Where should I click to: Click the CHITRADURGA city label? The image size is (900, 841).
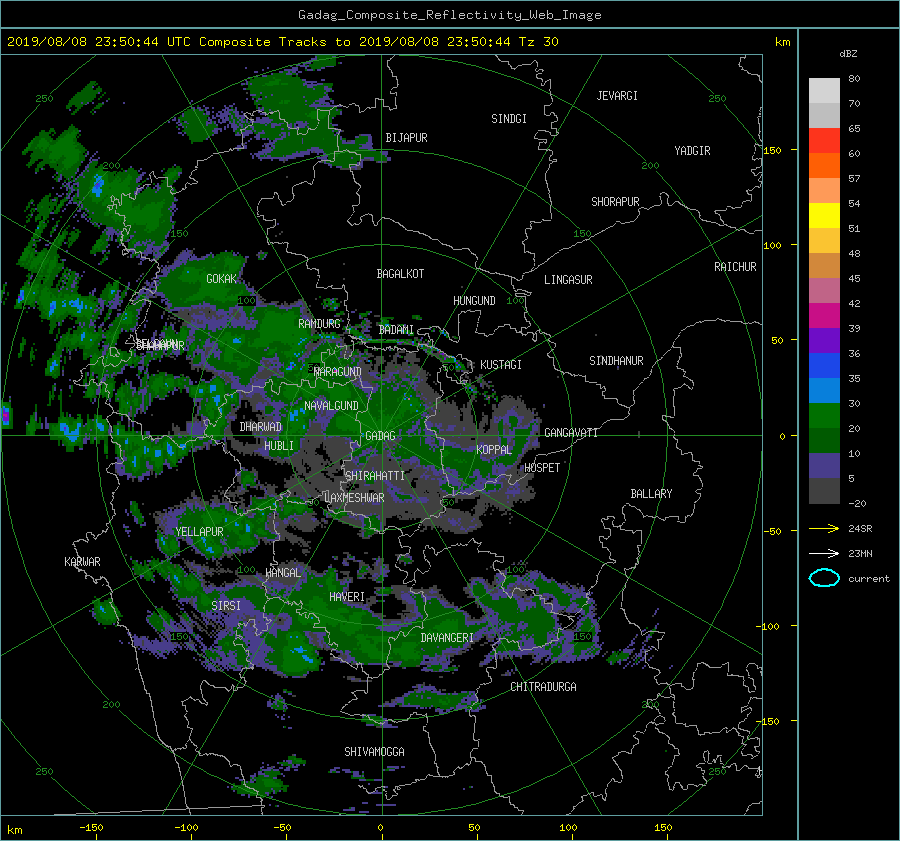click(544, 687)
